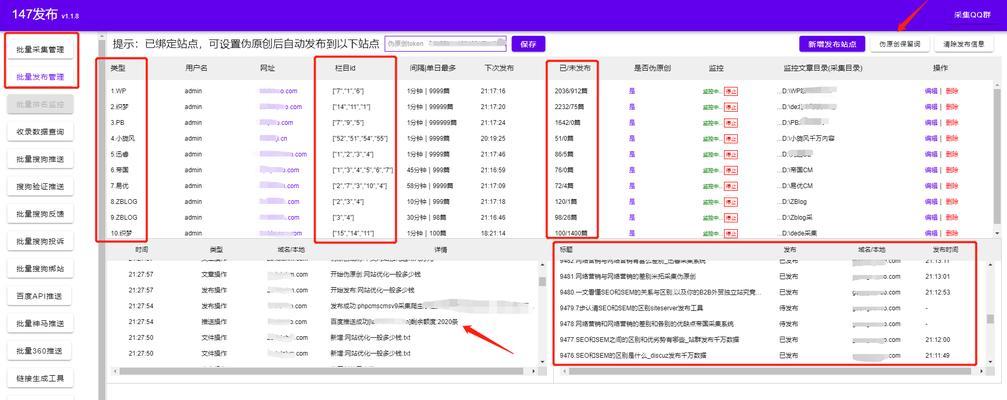Viewport: 1007px width, 400px height.
Task: Click the purple 保存 button
Action: (529, 44)
